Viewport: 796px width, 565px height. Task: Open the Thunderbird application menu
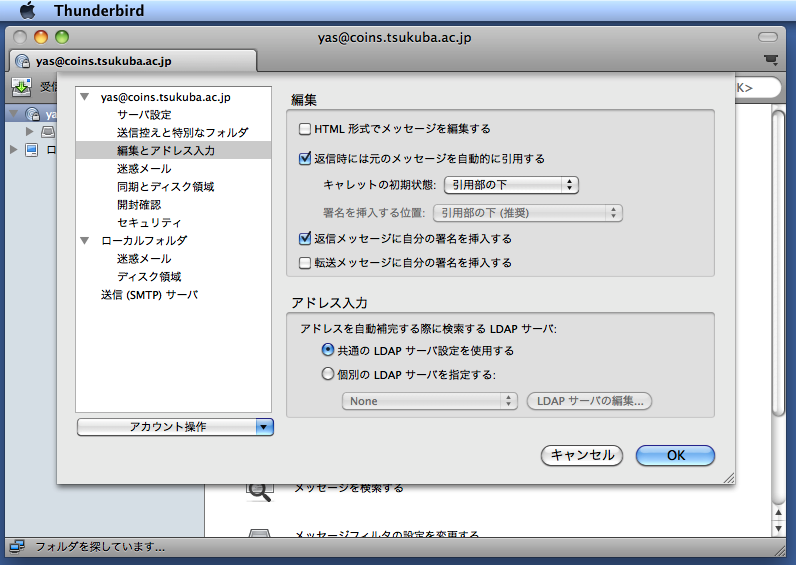point(99,10)
